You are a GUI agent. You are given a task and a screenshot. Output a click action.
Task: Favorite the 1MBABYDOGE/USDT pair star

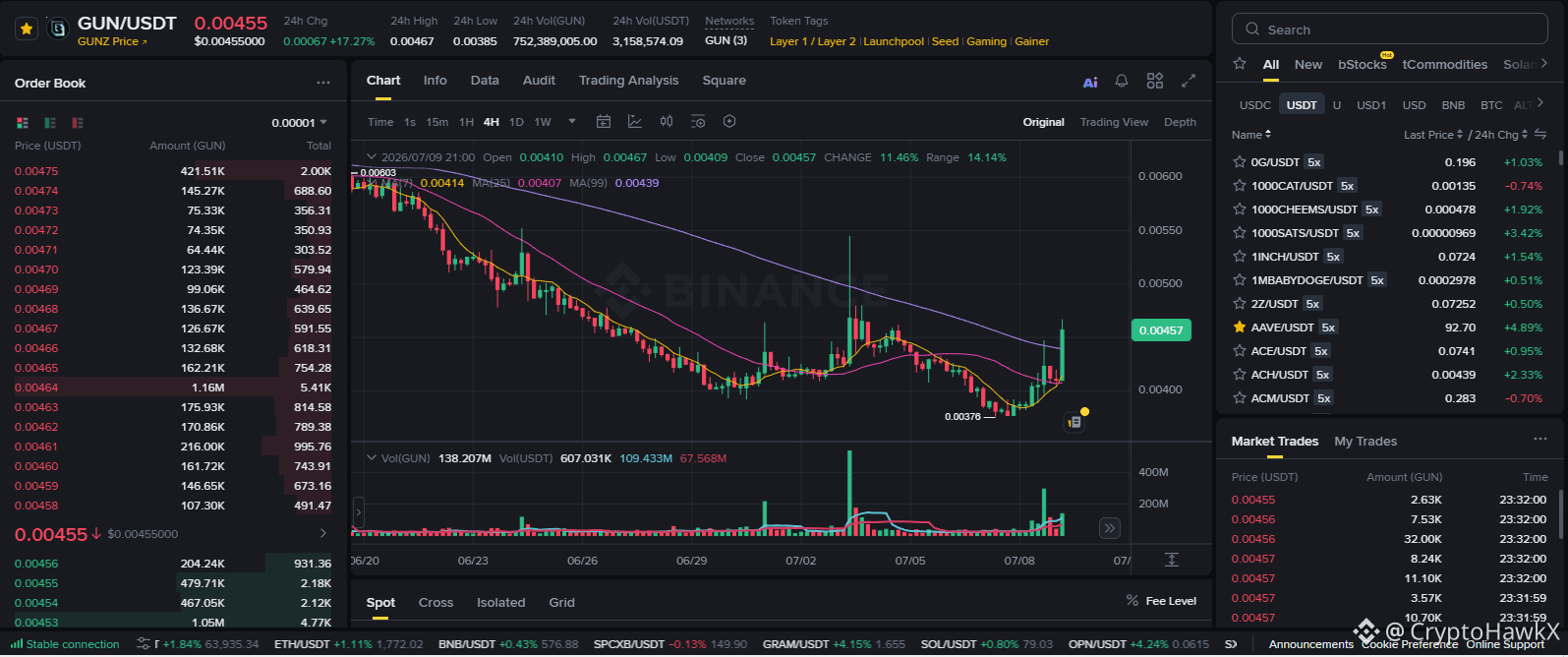[x=1240, y=280]
